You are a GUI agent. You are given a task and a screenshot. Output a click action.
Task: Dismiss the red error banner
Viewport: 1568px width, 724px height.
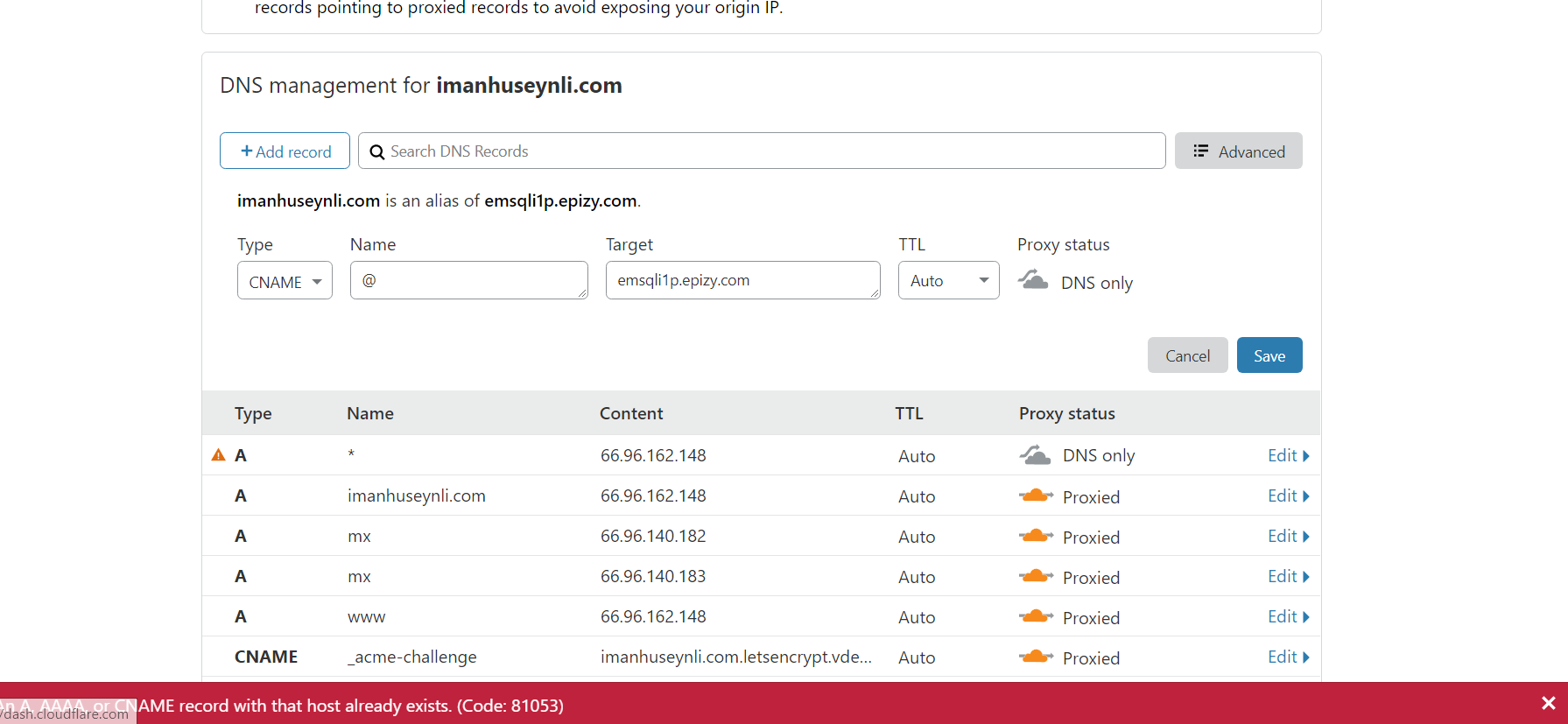click(x=1548, y=703)
